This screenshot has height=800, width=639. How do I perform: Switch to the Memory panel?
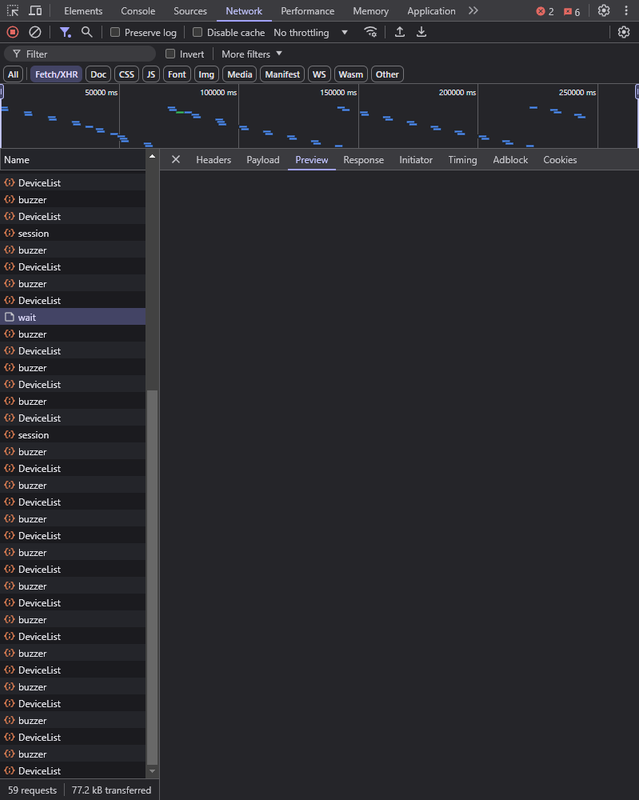[371, 11]
